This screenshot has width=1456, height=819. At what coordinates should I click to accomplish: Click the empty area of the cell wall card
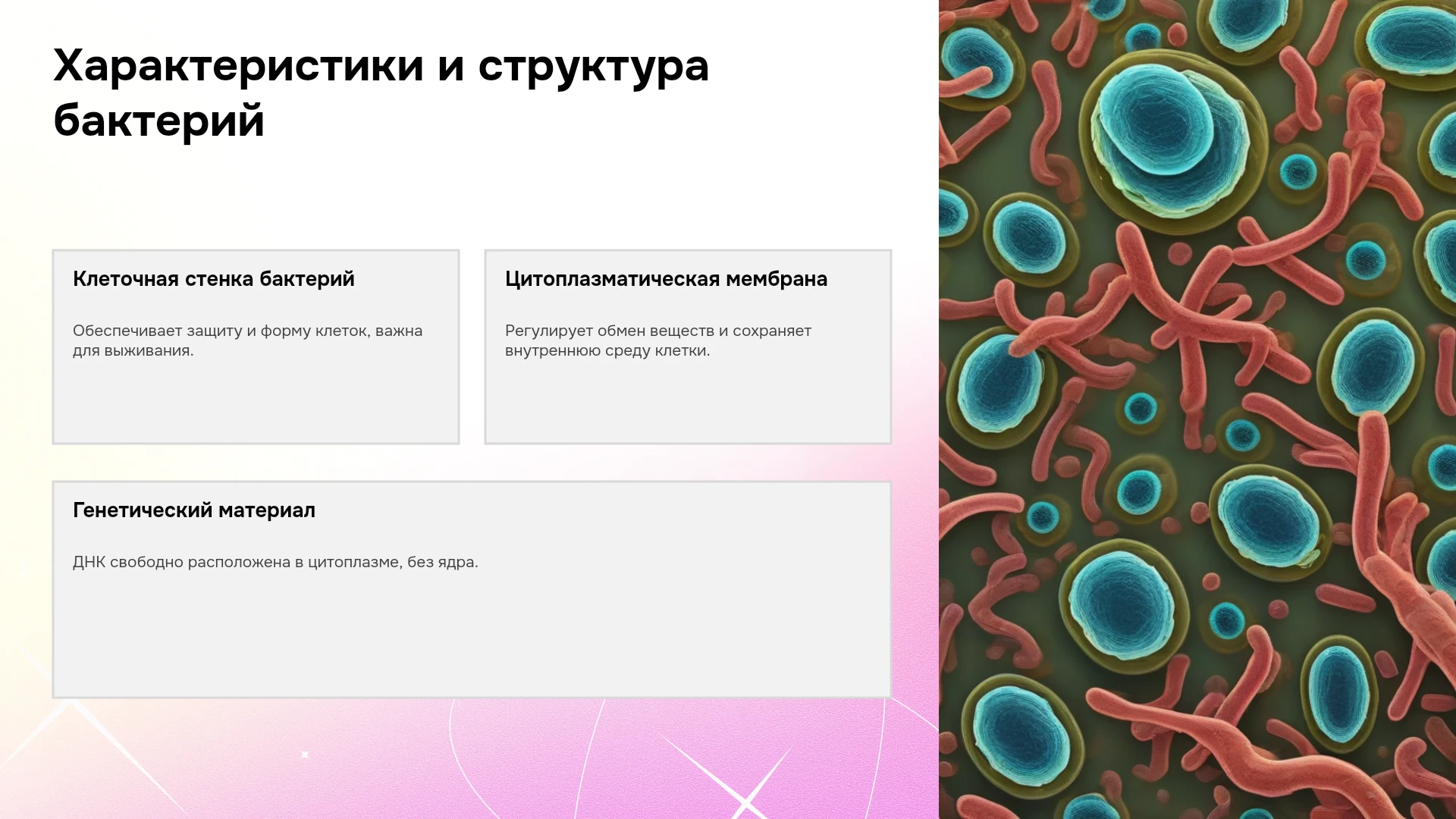coord(256,402)
